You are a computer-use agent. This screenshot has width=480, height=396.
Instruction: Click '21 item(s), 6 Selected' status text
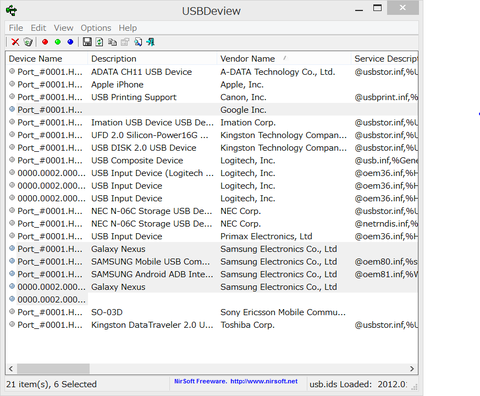point(51,384)
